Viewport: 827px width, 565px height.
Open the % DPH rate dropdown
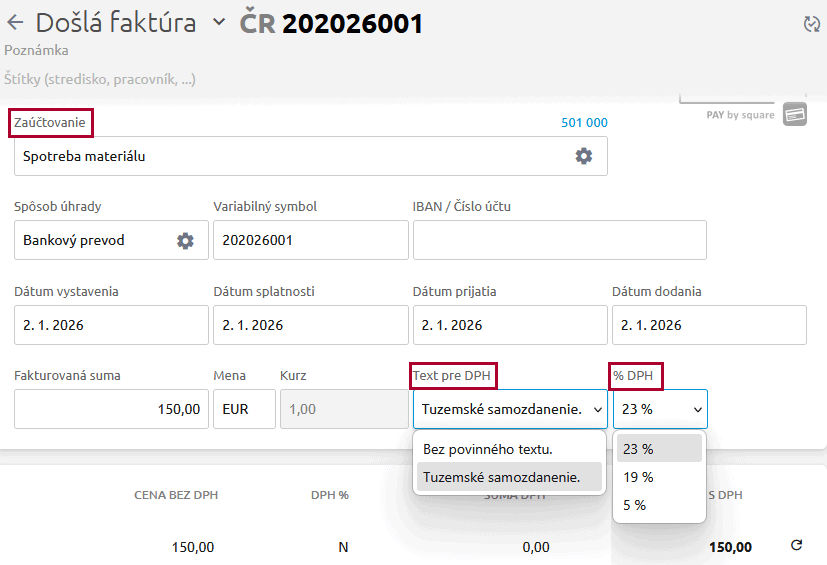point(659,409)
